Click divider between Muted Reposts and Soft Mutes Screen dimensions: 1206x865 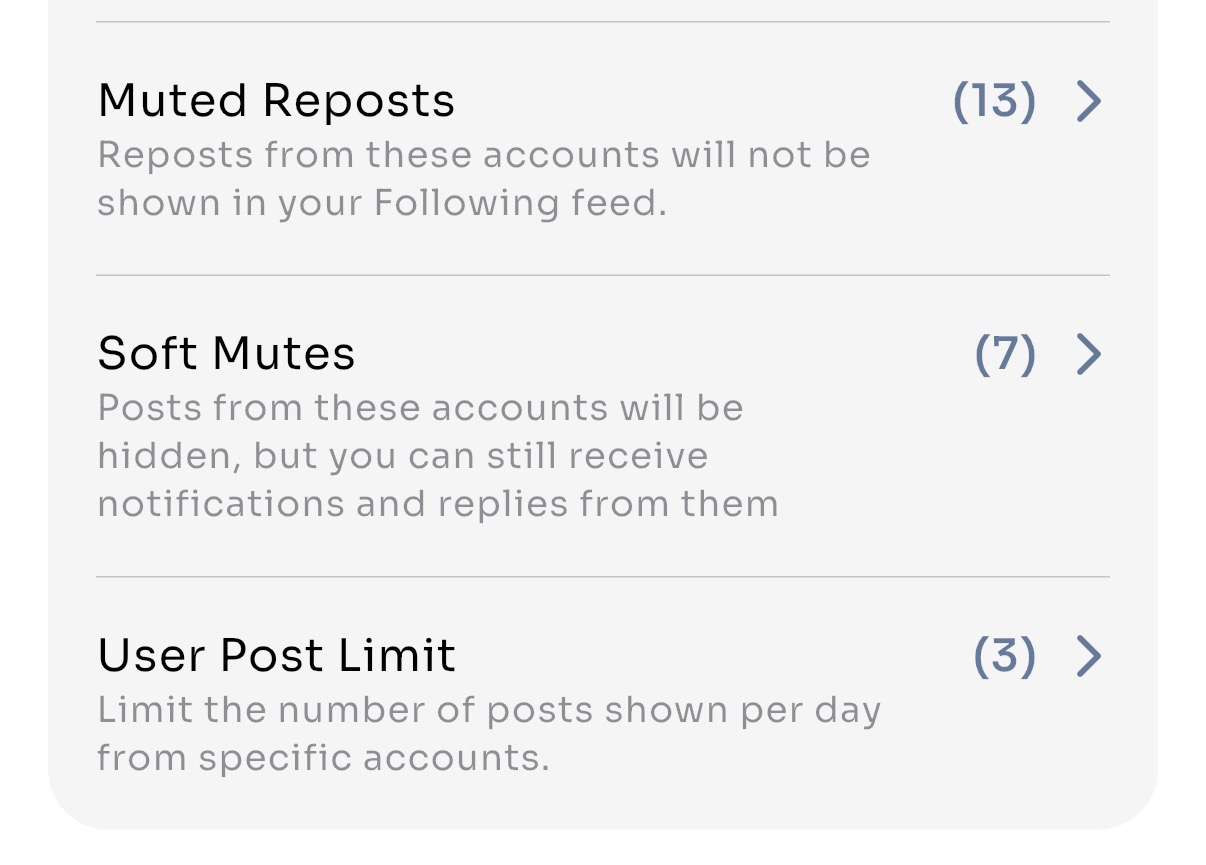point(602,275)
